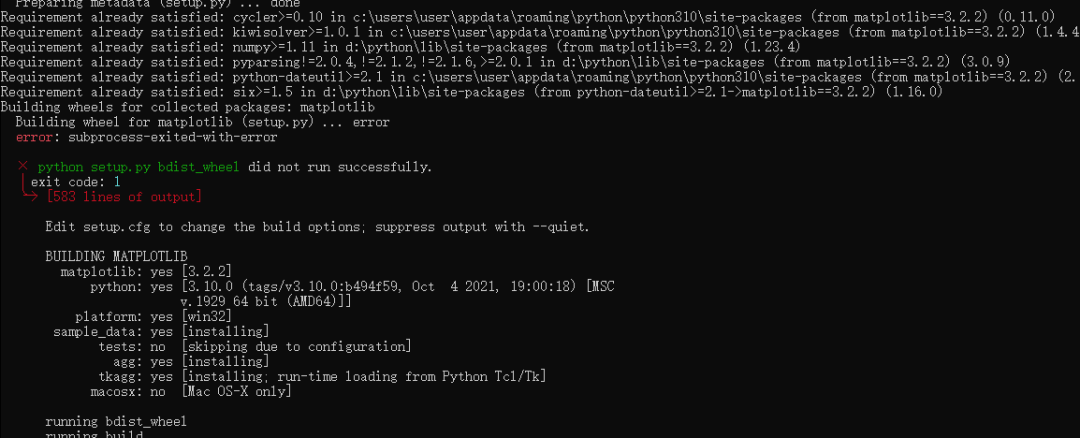
Task: Click the "running bdist_wheel" line
Action: (116, 422)
